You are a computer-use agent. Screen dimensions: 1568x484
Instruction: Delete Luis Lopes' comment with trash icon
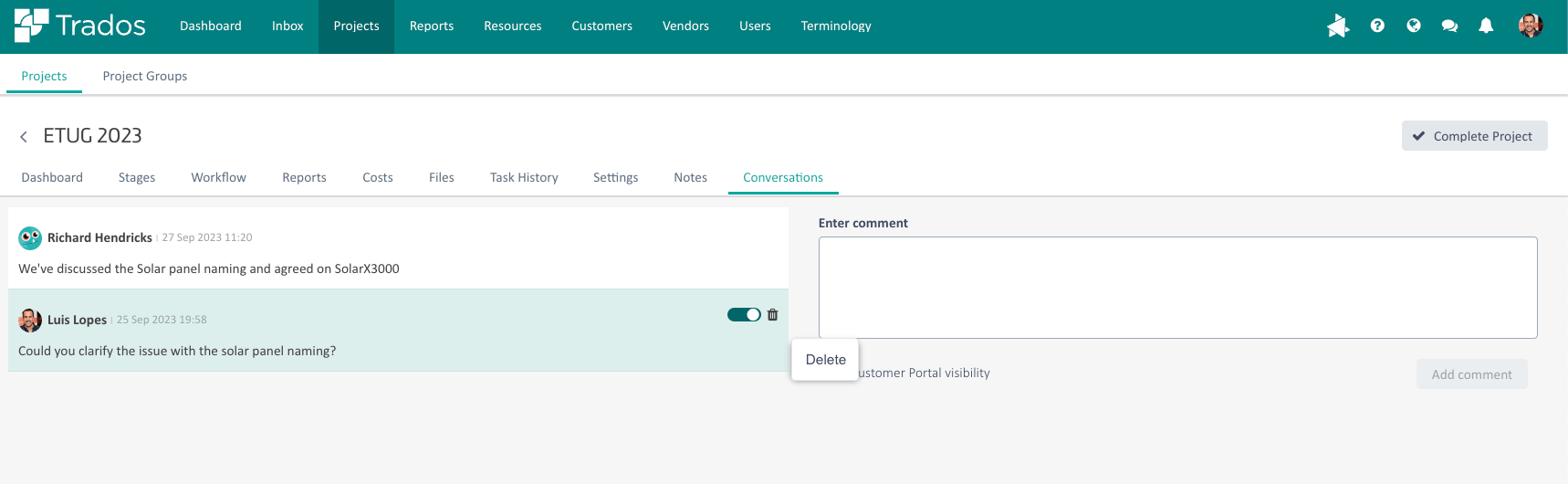(x=773, y=315)
